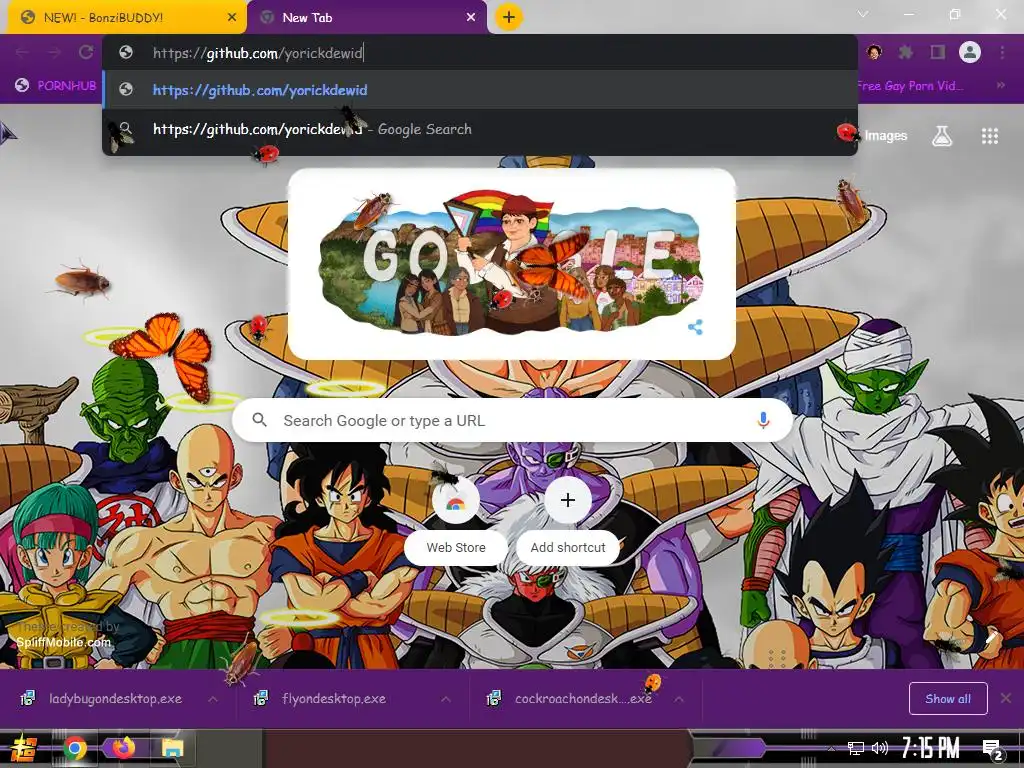This screenshot has width=1024, height=768.
Task: Go back one page
Action: (22, 52)
